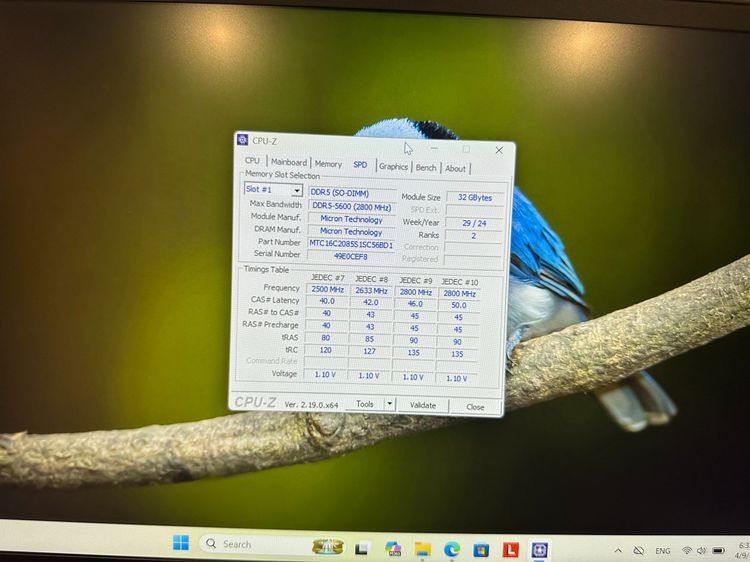Launch Copilot from the taskbar
The image size is (750, 562).
pos(393,549)
